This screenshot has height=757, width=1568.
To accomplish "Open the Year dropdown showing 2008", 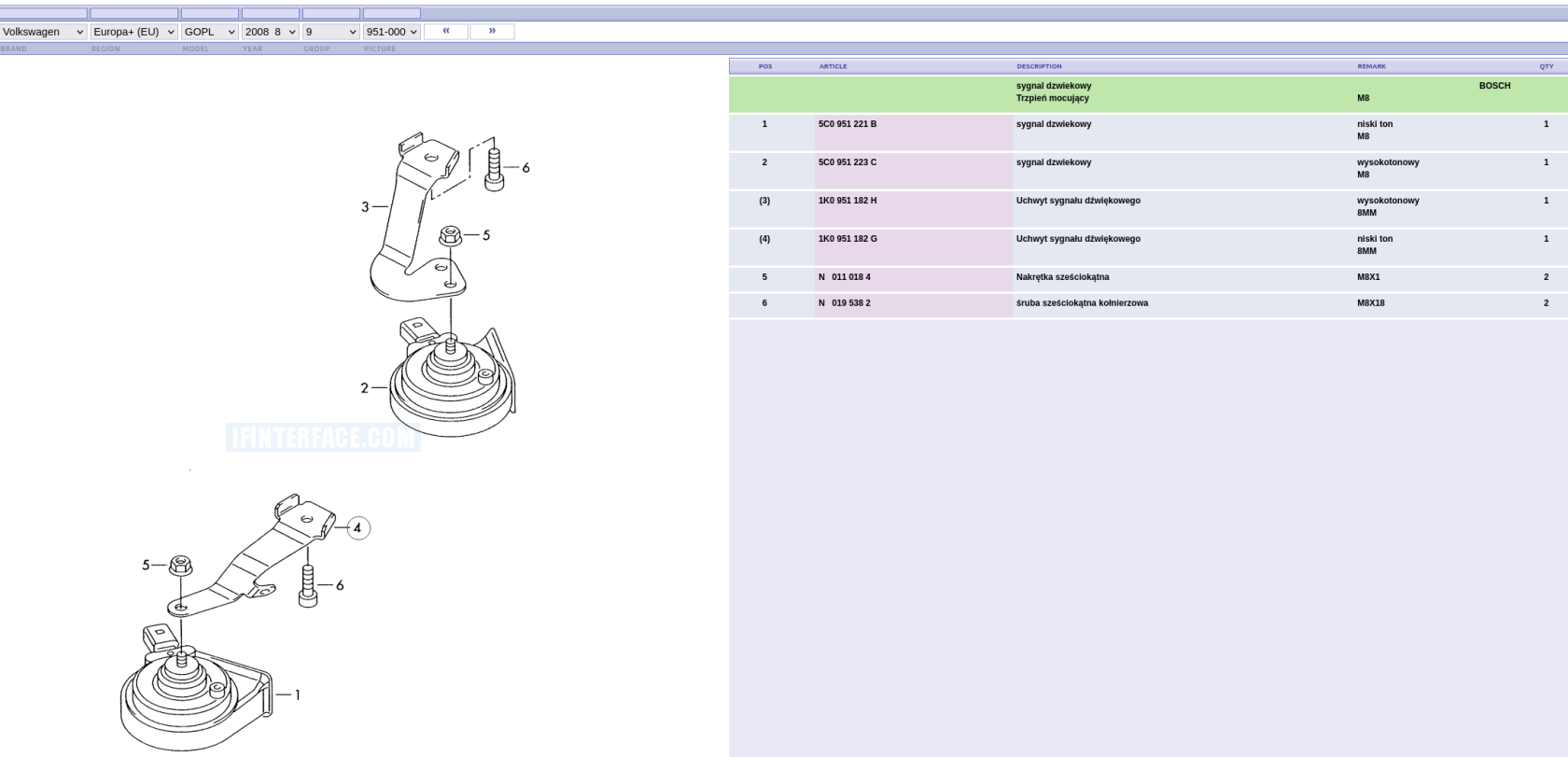I will point(270,32).
